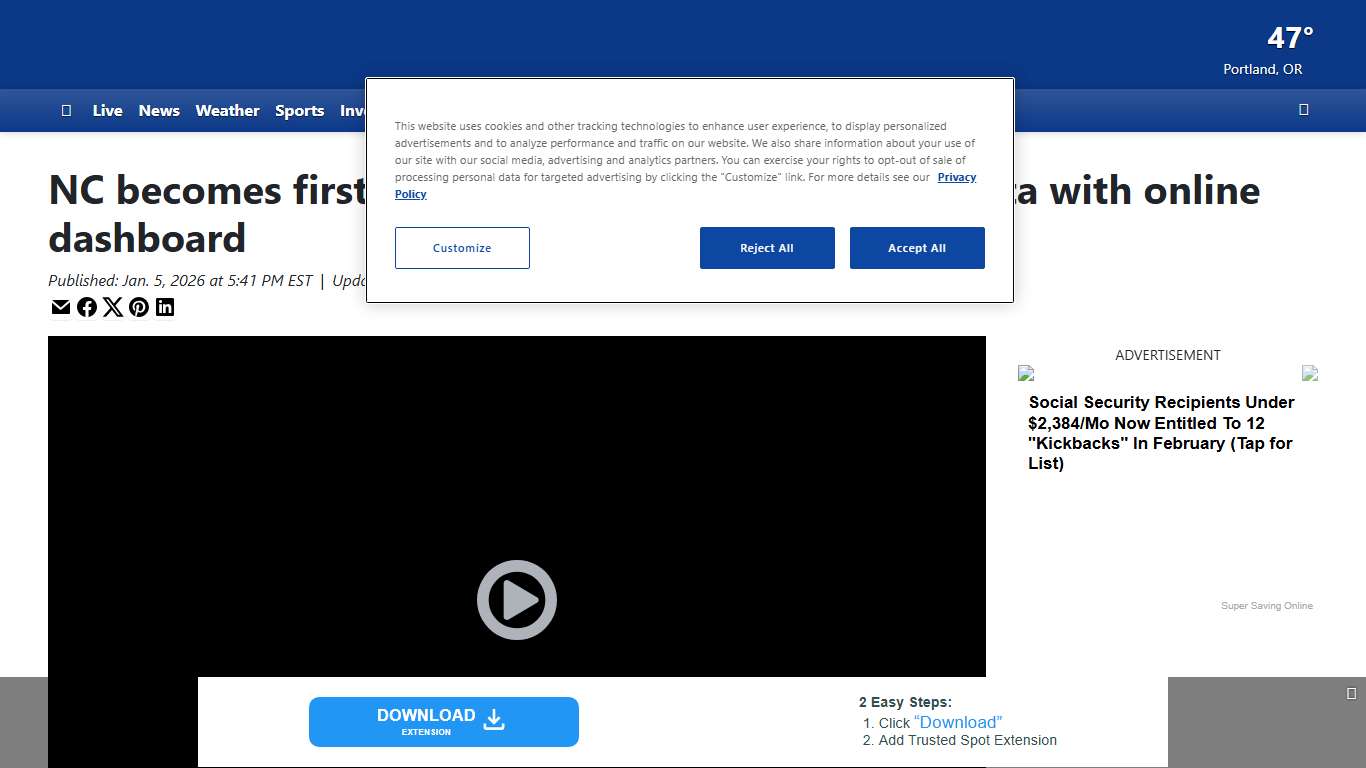Click the 47° weather temperature display
1366x768 pixels.
click(x=1288, y=38)
